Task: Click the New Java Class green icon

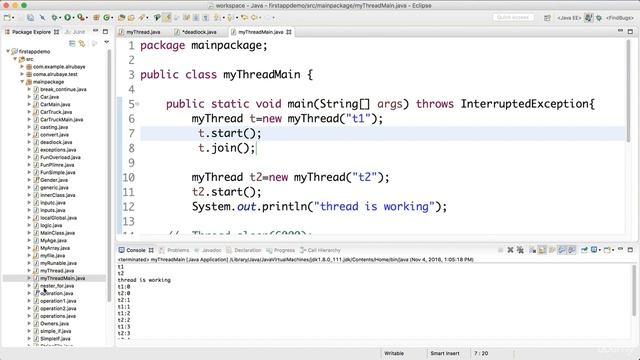Action: click(107, 18)
